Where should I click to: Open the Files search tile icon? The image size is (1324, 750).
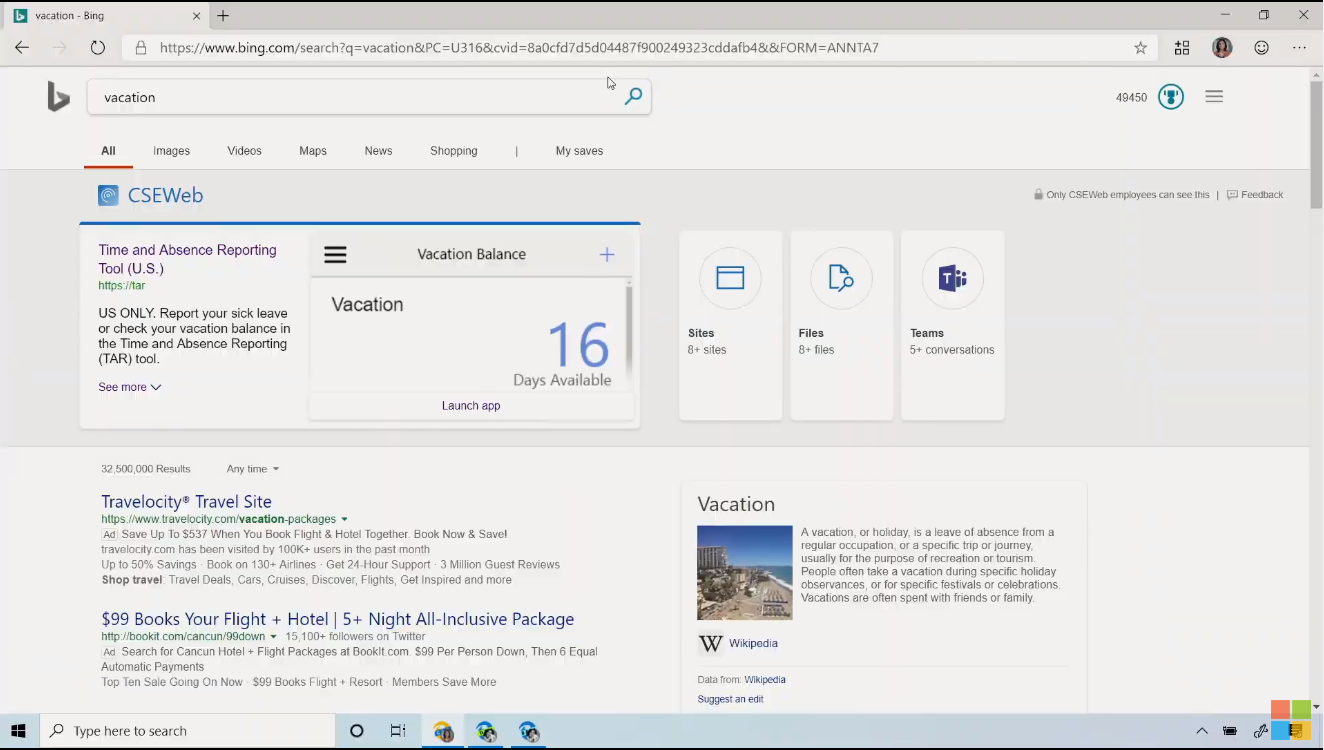pyautogui.click(x=841, y=278)
